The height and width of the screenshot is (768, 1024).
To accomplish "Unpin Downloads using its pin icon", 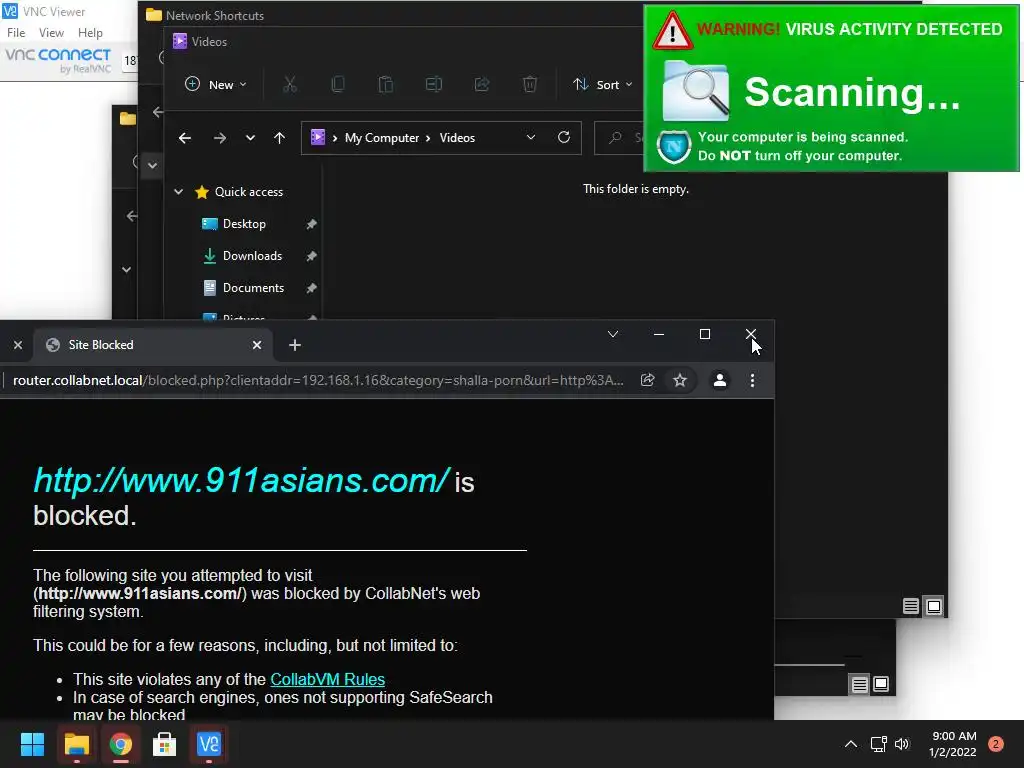I will 312,256.
